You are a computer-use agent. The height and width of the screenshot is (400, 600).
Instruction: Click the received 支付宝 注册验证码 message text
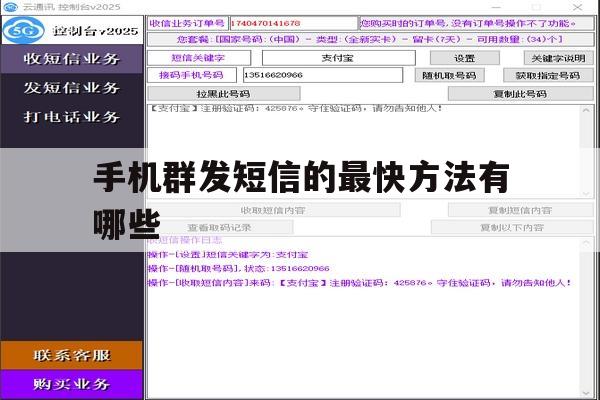tap(296, 108)
